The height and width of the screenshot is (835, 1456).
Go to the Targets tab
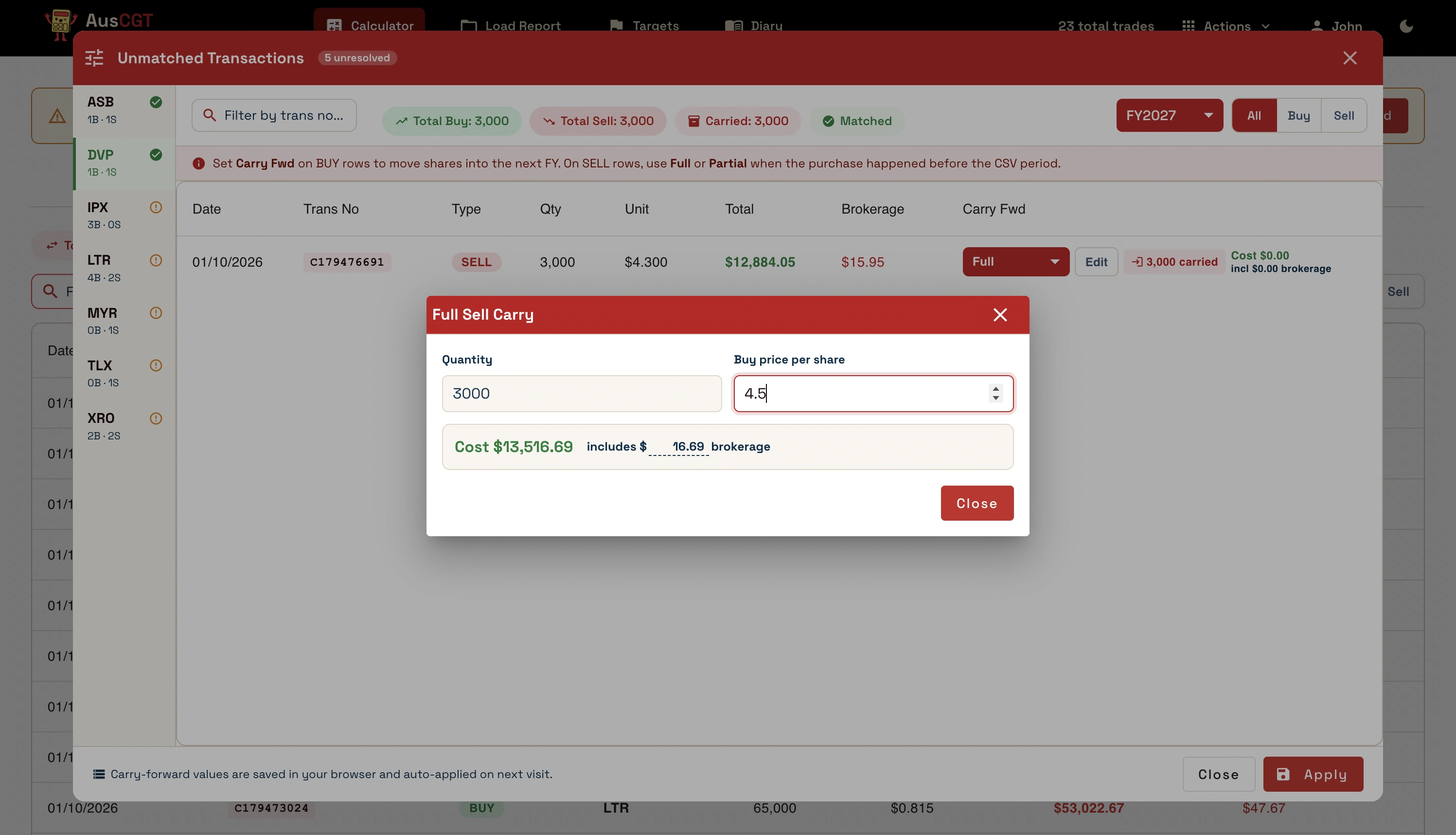coord(645,25)
